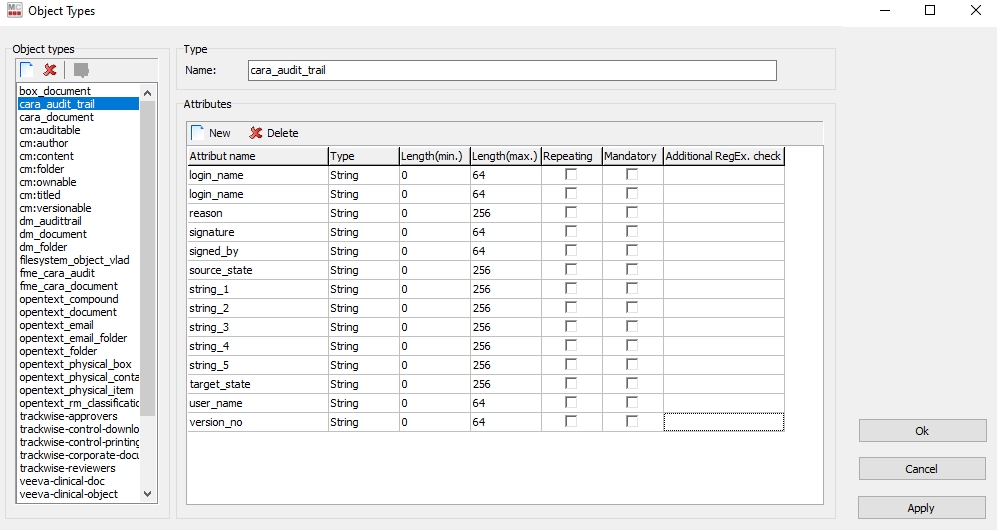This screenshot has width=997, height=530.
Task: Select cara_document in Object types list
Action: [57, 117]
